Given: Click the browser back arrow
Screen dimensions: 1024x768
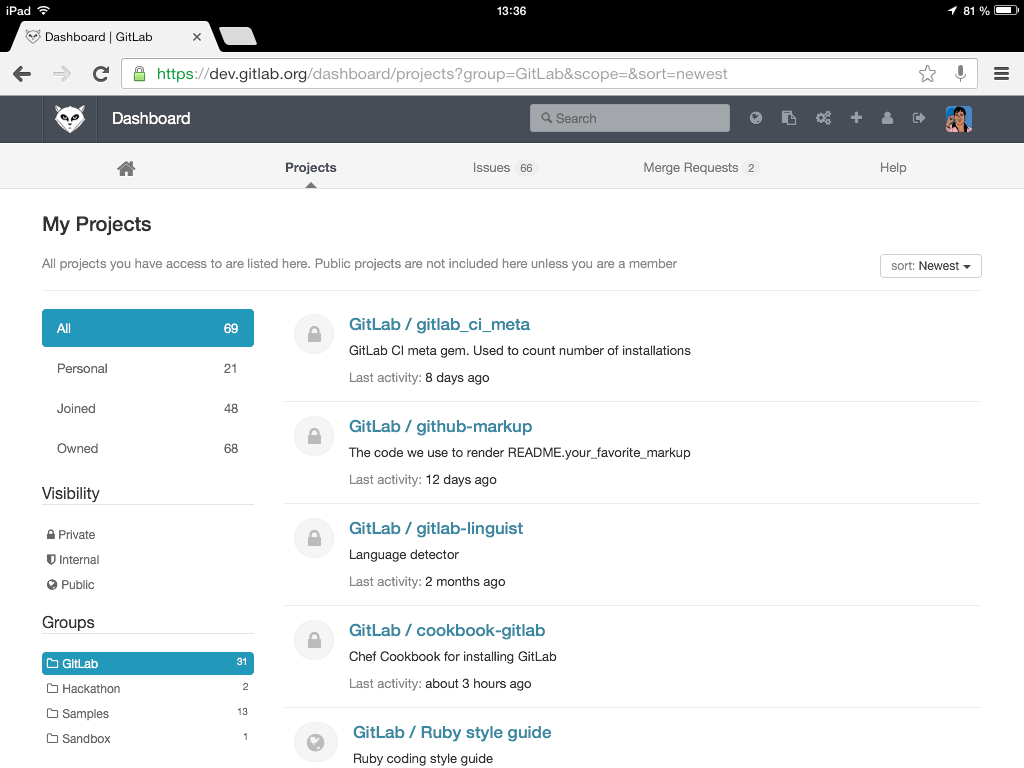Looking at the screenshot, I should [24, 73].
